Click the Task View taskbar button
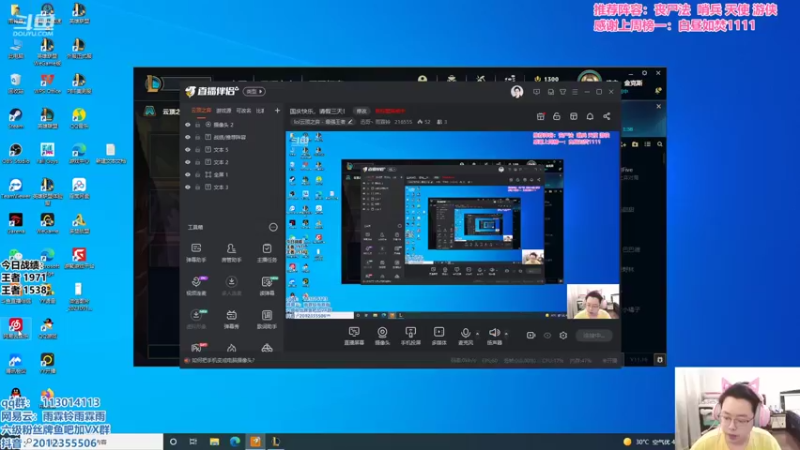The height and width of the screenshot is (450, 800). (x=193, y=442)
